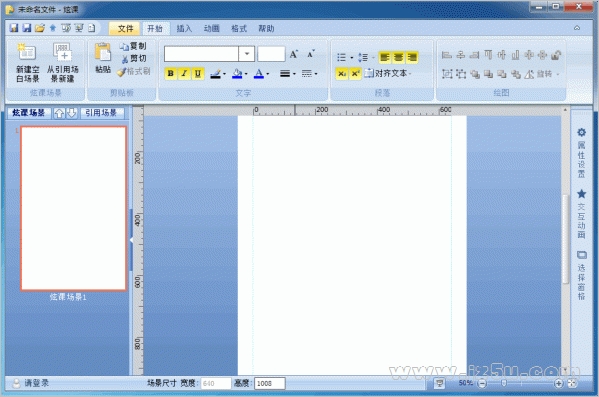
Task: Open Interactive Animation (交互动画) star panel
Action: (x=581, y=214)
